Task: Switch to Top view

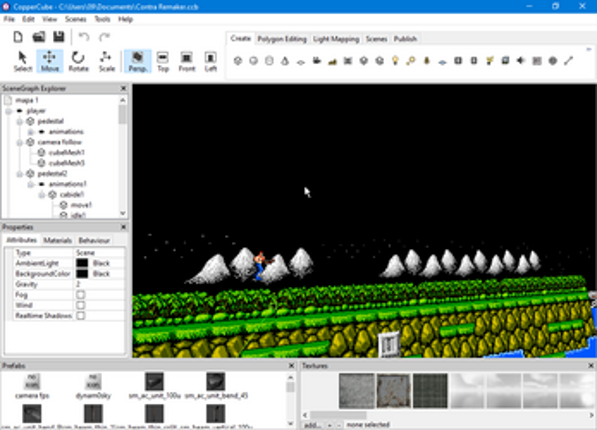Action: (163, 61)
